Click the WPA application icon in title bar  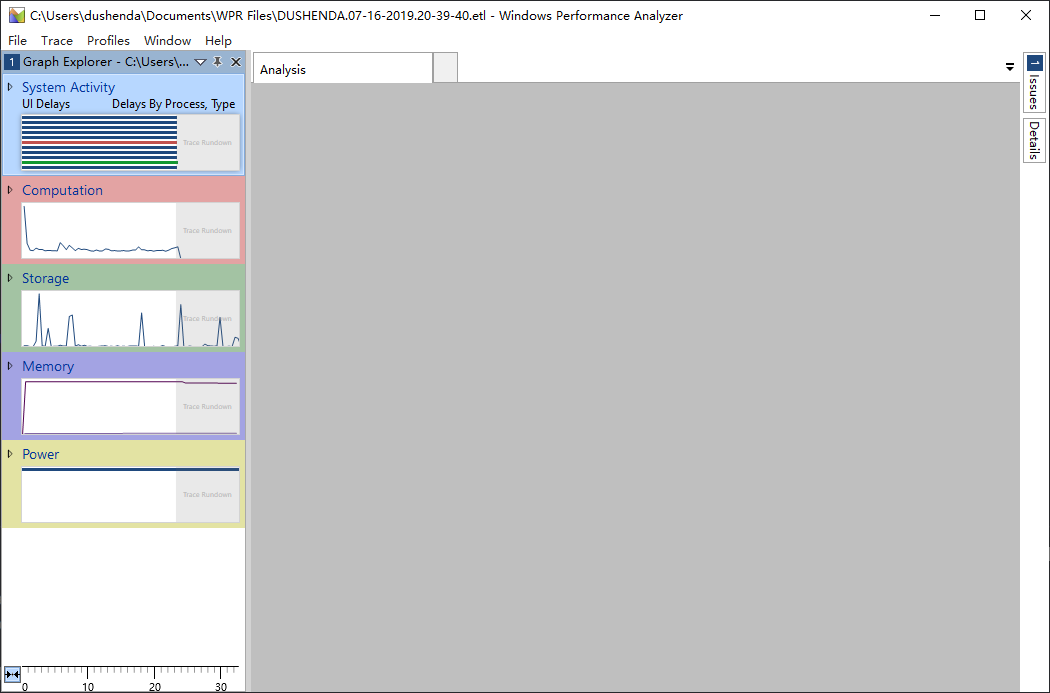[x=17, y=15]
